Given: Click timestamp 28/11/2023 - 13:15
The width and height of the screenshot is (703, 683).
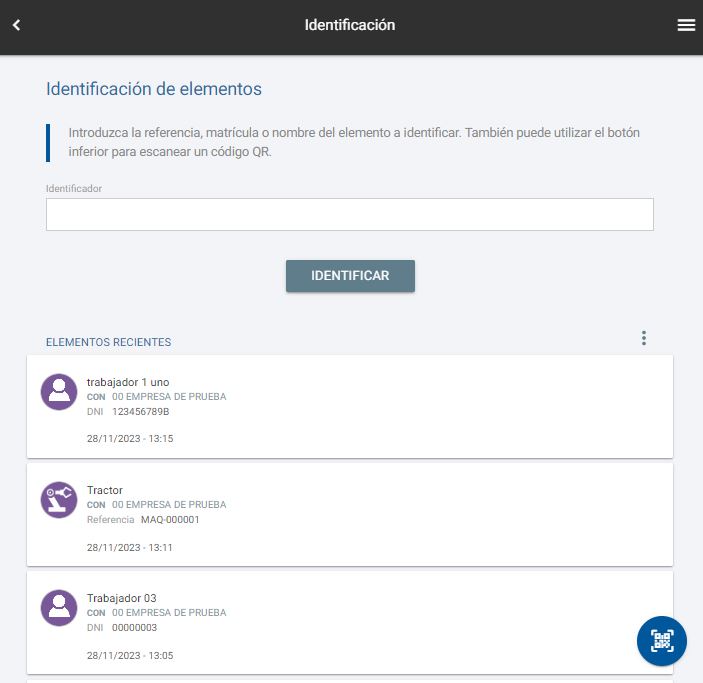Looking at the screenshot, I should click(x=130, y=439).
